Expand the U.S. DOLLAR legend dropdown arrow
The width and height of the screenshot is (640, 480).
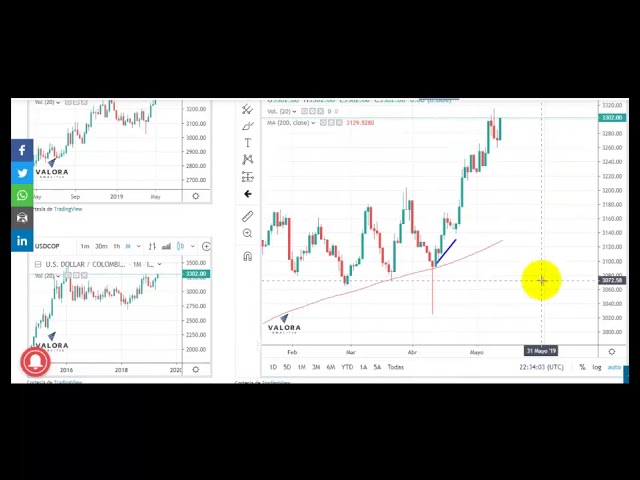pos(159,264)
